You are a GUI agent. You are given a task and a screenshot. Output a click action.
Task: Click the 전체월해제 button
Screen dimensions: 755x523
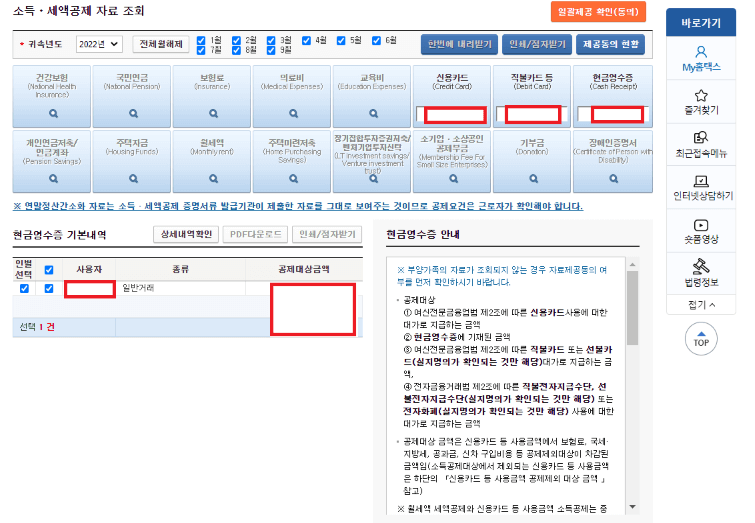point(161,44)
